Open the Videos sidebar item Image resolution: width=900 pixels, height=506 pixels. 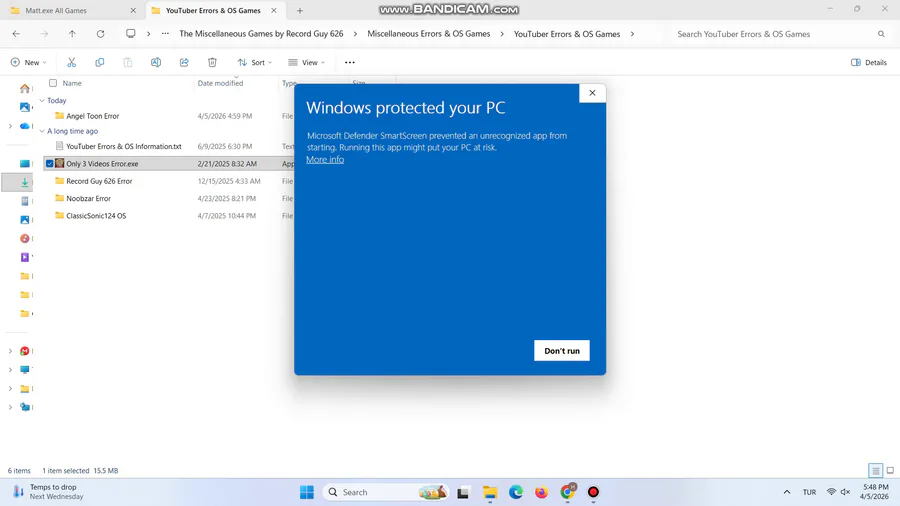25,257
